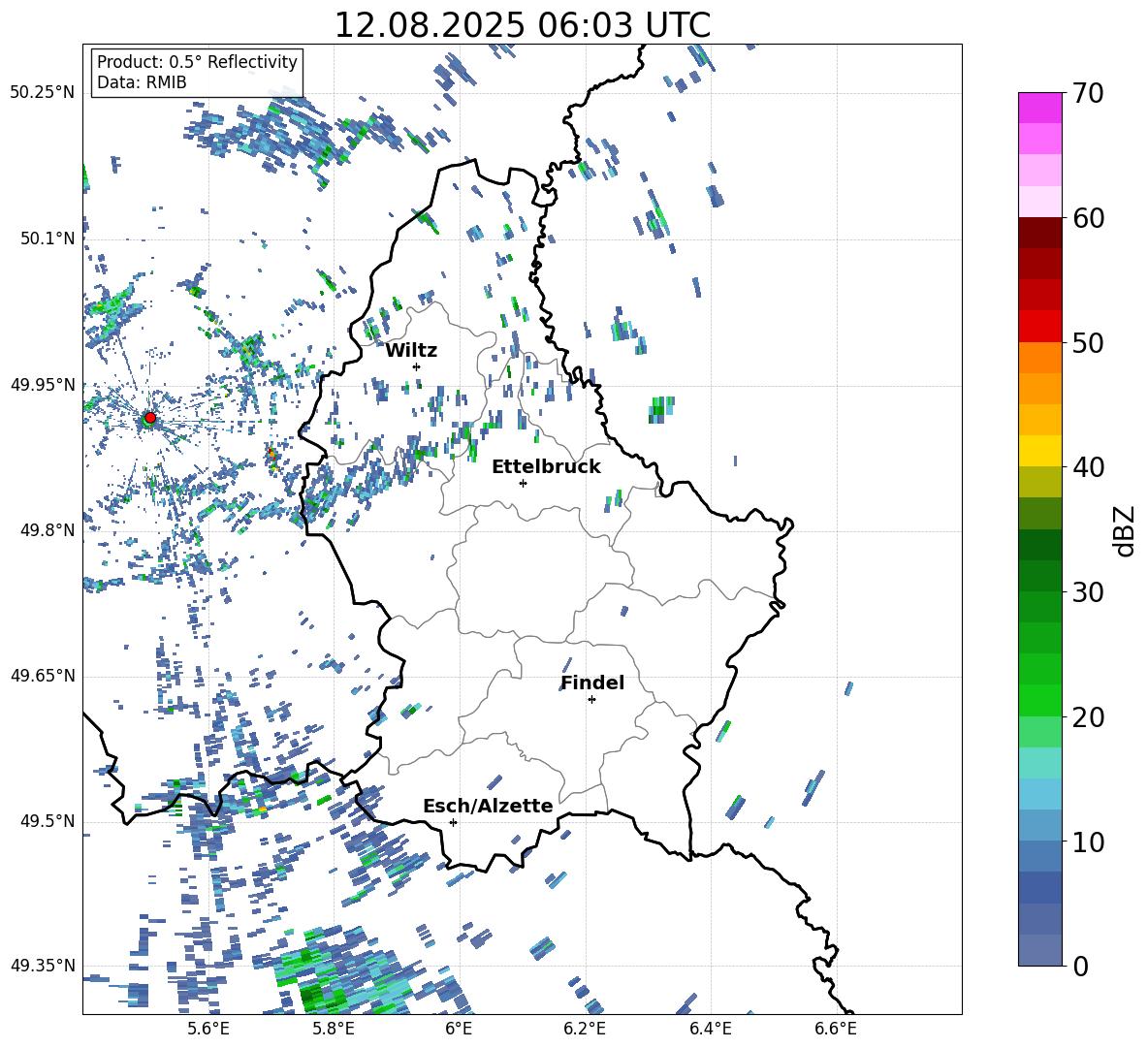Screen dimensions: 1148x1048
Task: Click the title timestamp 12.08.2025 06:03 UTC
Action: (522, 25)
